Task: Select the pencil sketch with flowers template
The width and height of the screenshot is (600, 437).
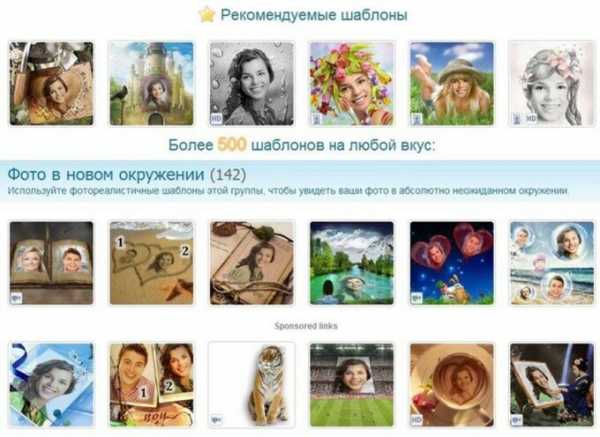Action: pyautogui.click(x=552, y=84)
